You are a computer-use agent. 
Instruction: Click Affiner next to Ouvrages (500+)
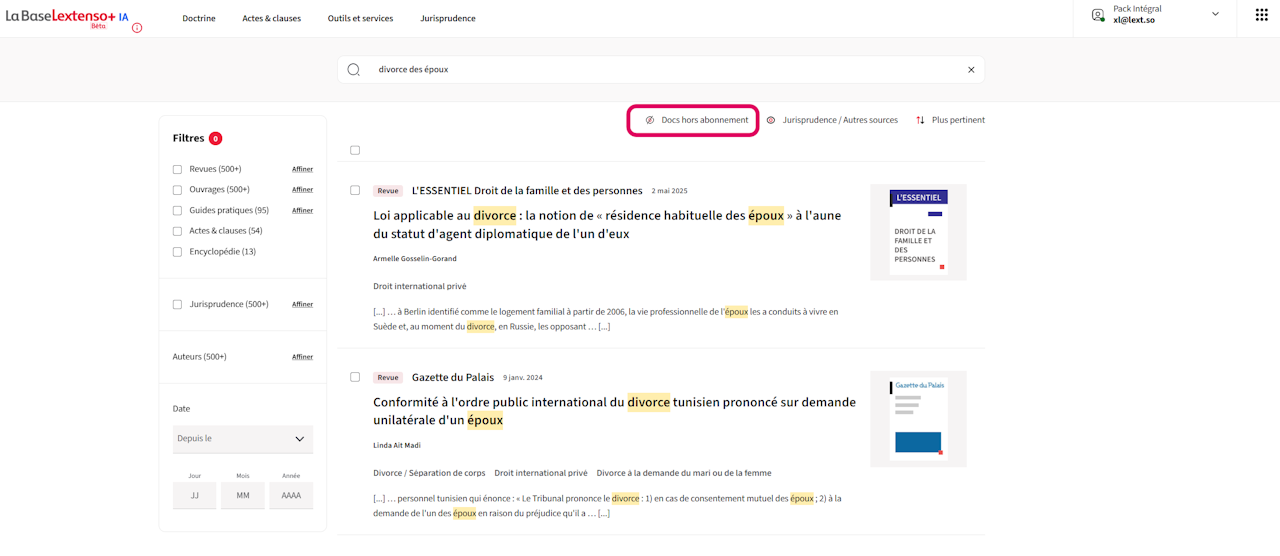[302, 190]
